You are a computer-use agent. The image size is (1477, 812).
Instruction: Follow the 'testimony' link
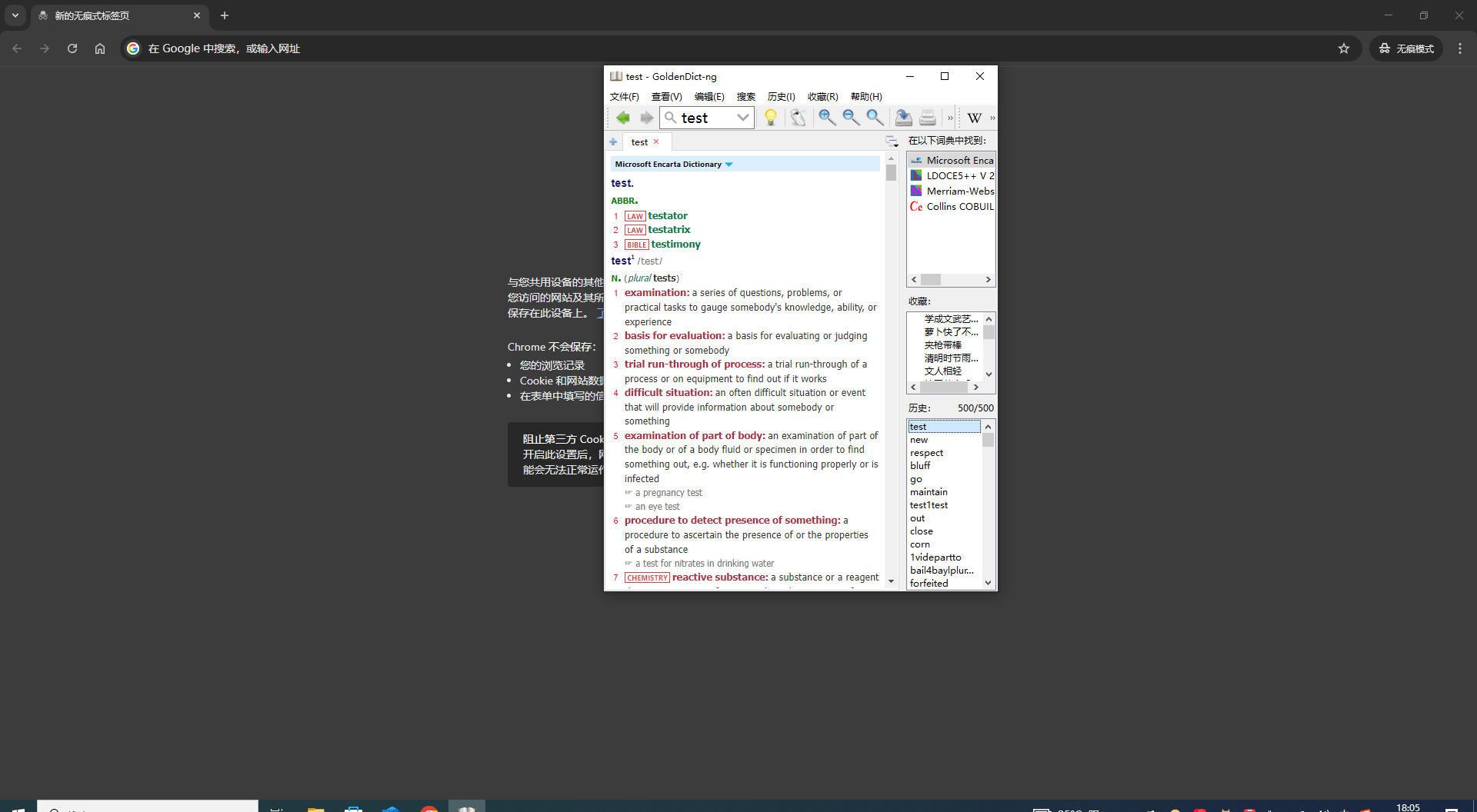coord(675,245)
